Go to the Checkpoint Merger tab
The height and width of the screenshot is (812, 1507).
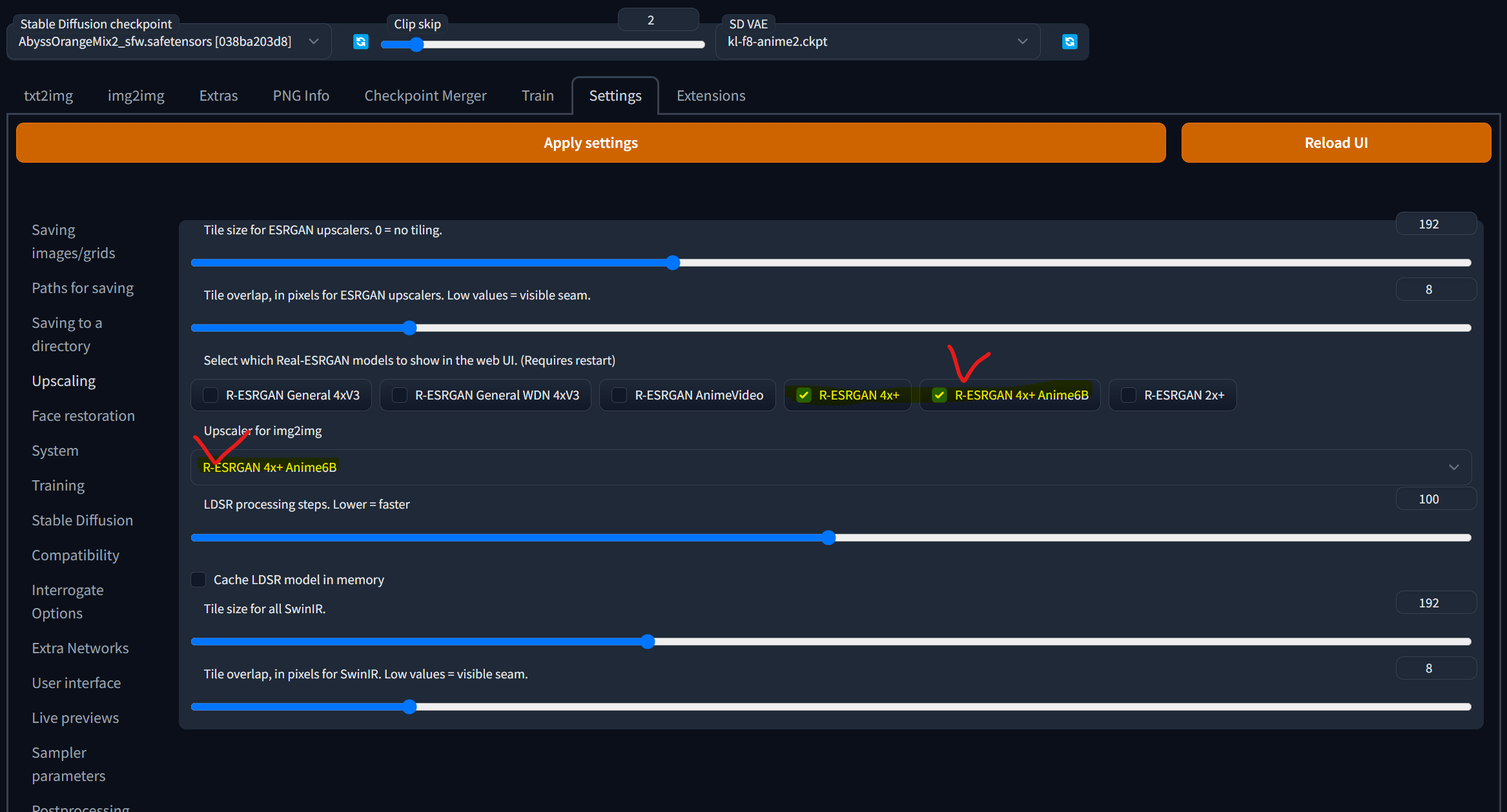pyautogui.click(x=425, y=96)
